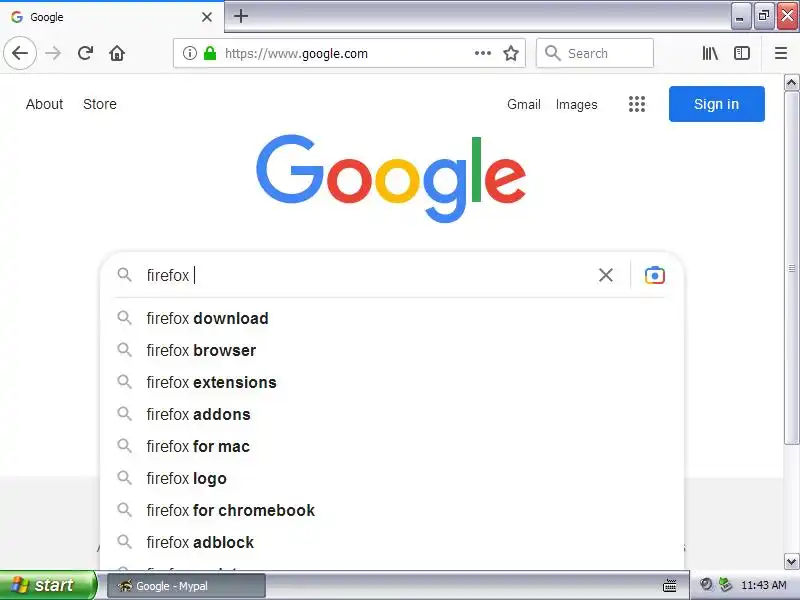Viewport: 800px width, 600px height.
Task: Click the blue Sign in button
Action: 716,104
